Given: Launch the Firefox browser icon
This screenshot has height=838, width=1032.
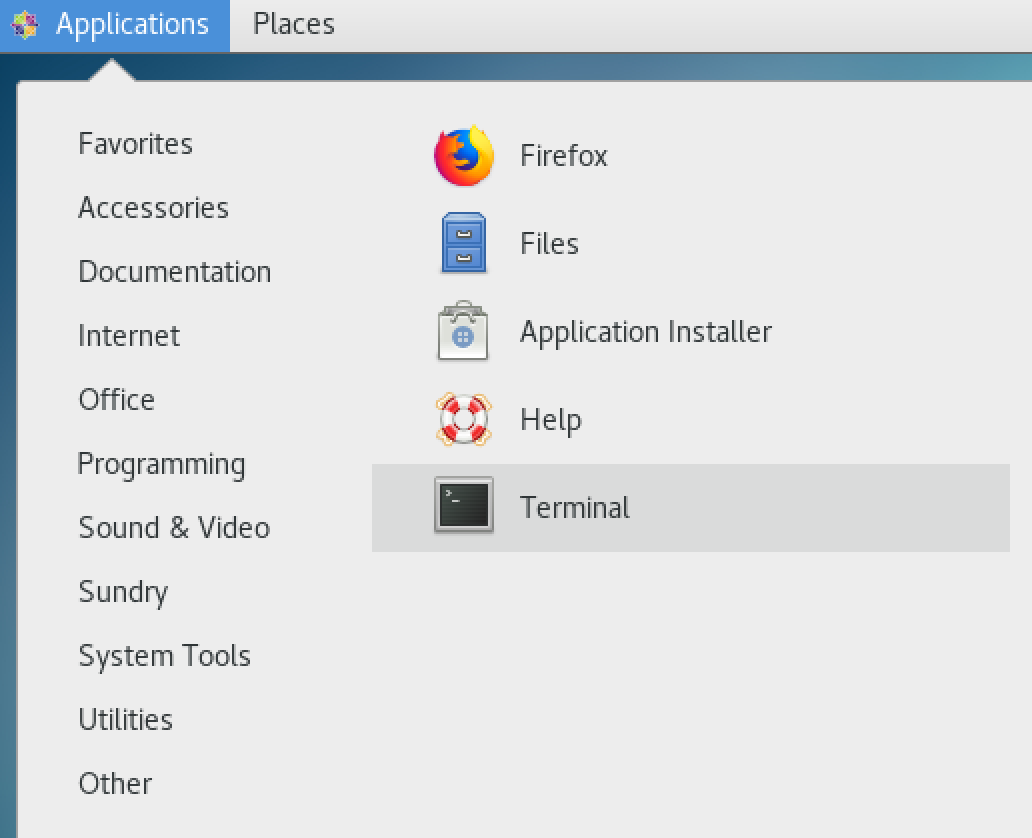Looking at the screenshot, I should 464,156.
